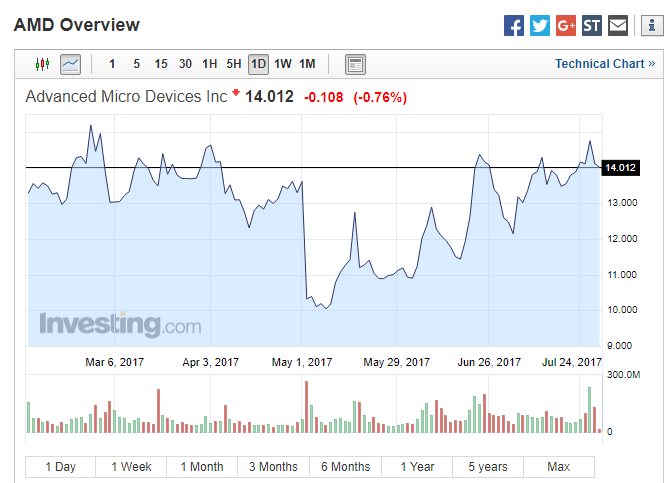Image resolution: width=671 pixels, height=483 pixels.
Task: Select the 3 Months range
Action: (x=273, y=467)
